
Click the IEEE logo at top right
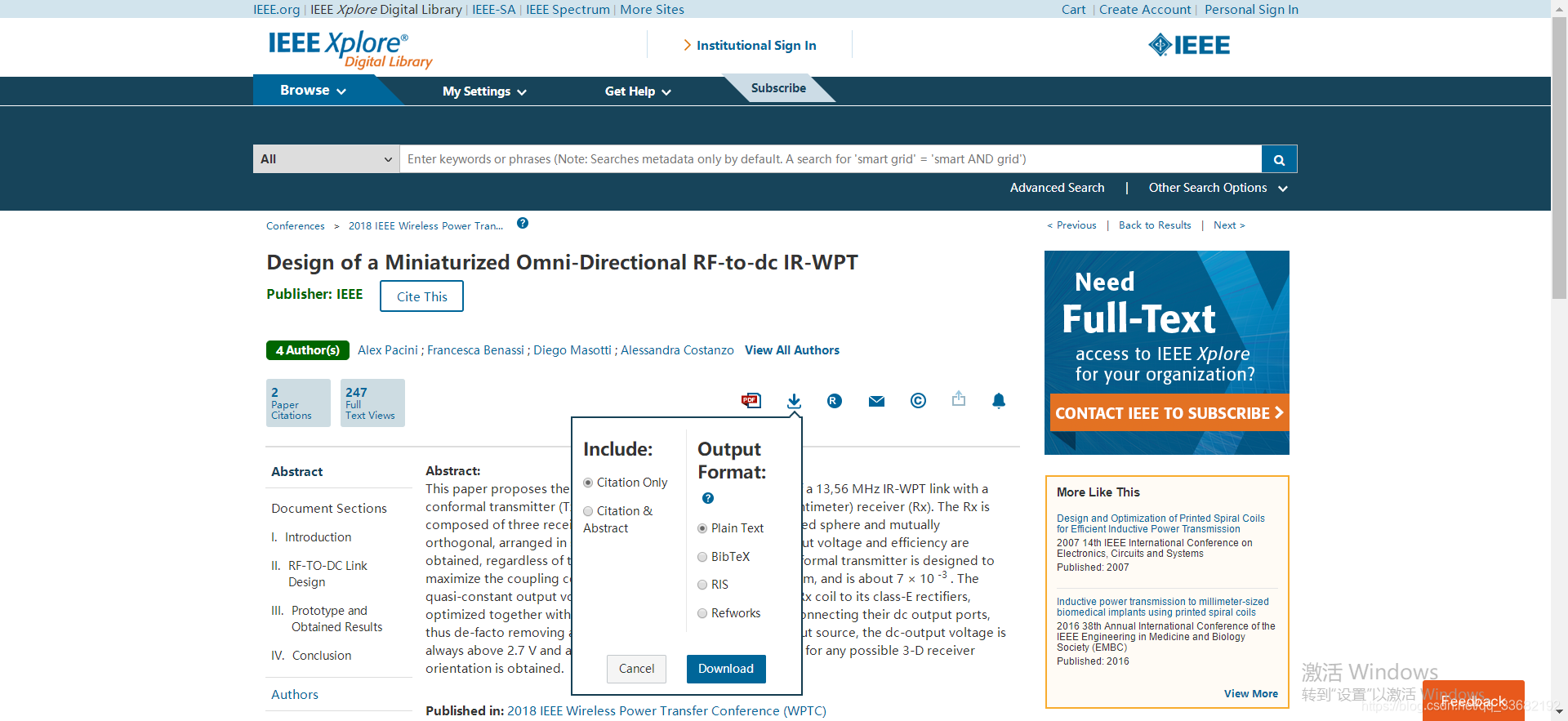tap(1189, 45)
